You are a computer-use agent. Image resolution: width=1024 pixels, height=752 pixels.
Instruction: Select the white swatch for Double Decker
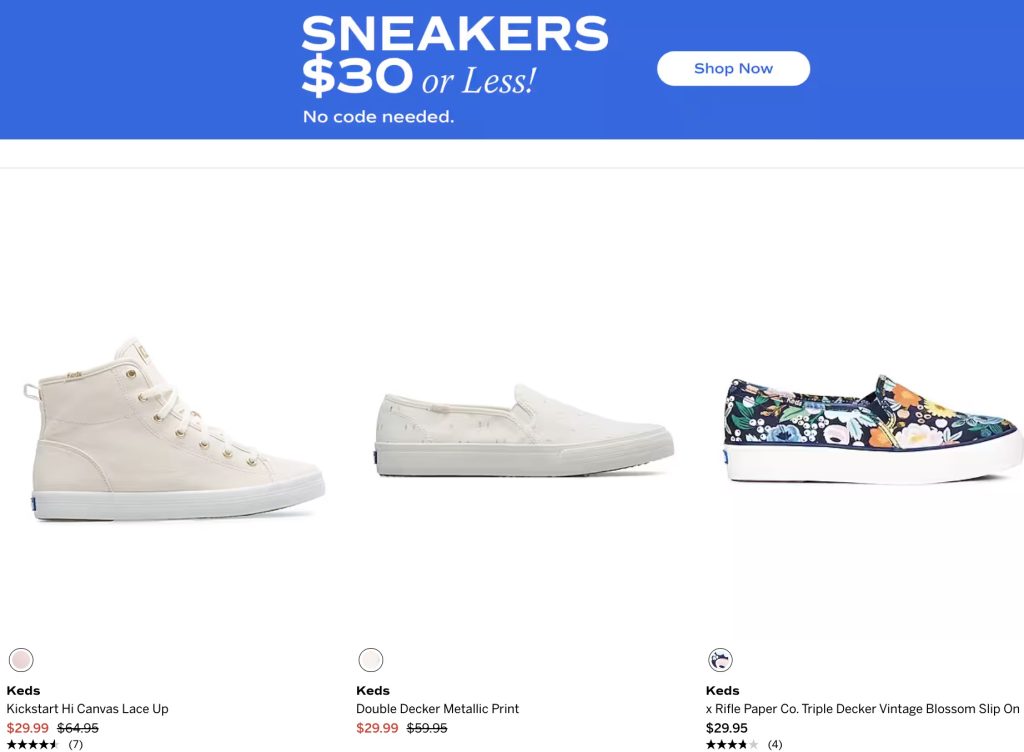(371, 660)
